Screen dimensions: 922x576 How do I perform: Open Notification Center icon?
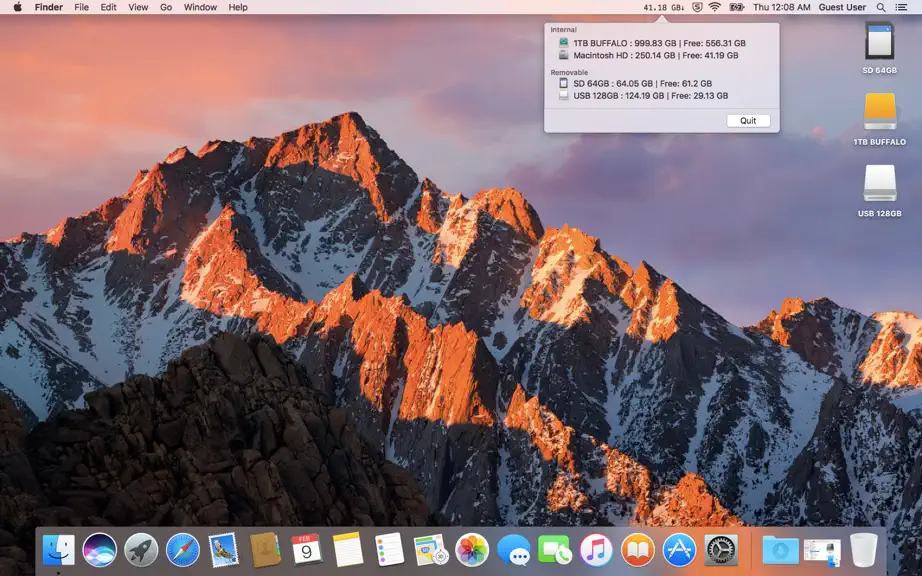(x=901, y=7)
